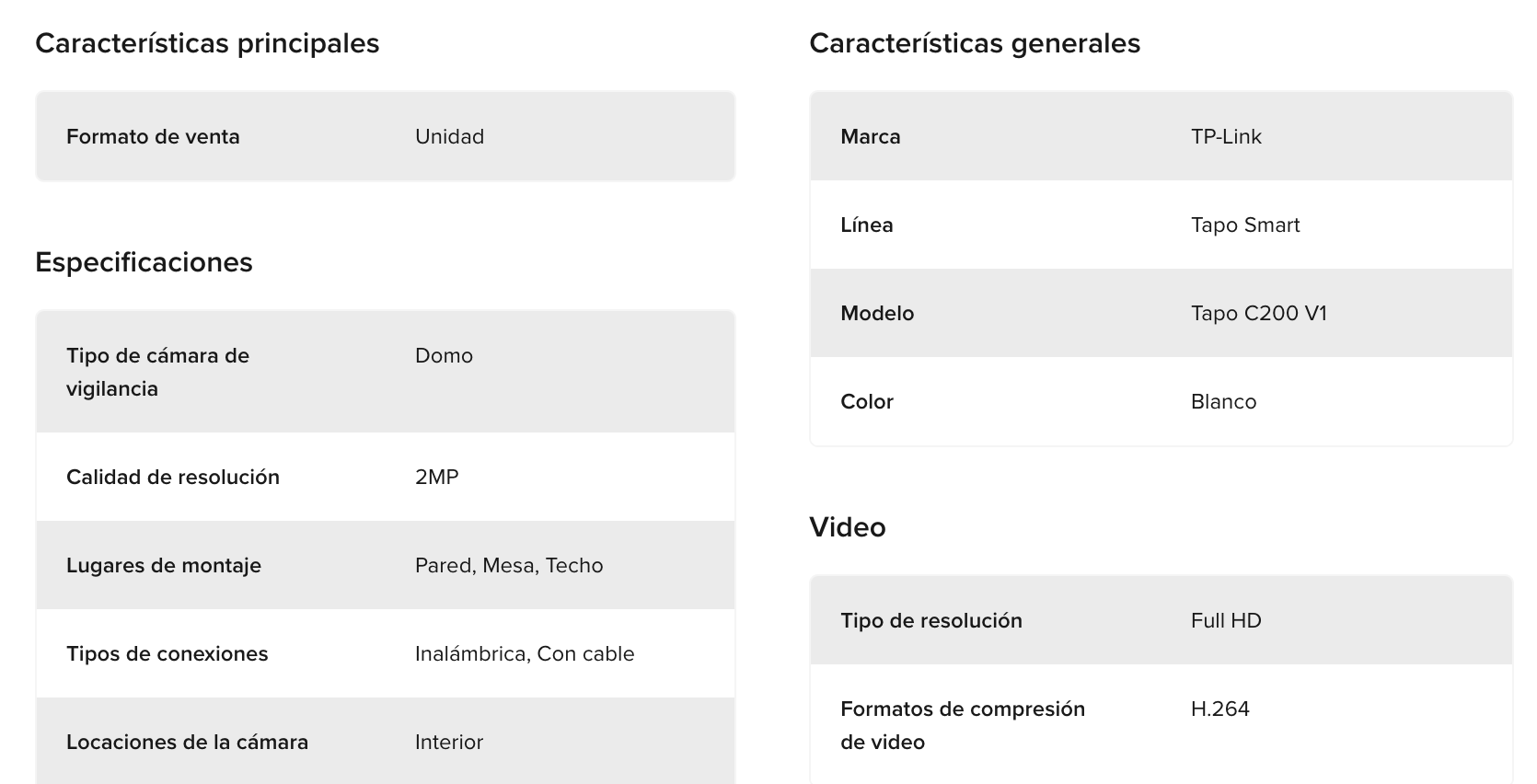Click the "Tapo Smart" line value

coord(1245,225)
